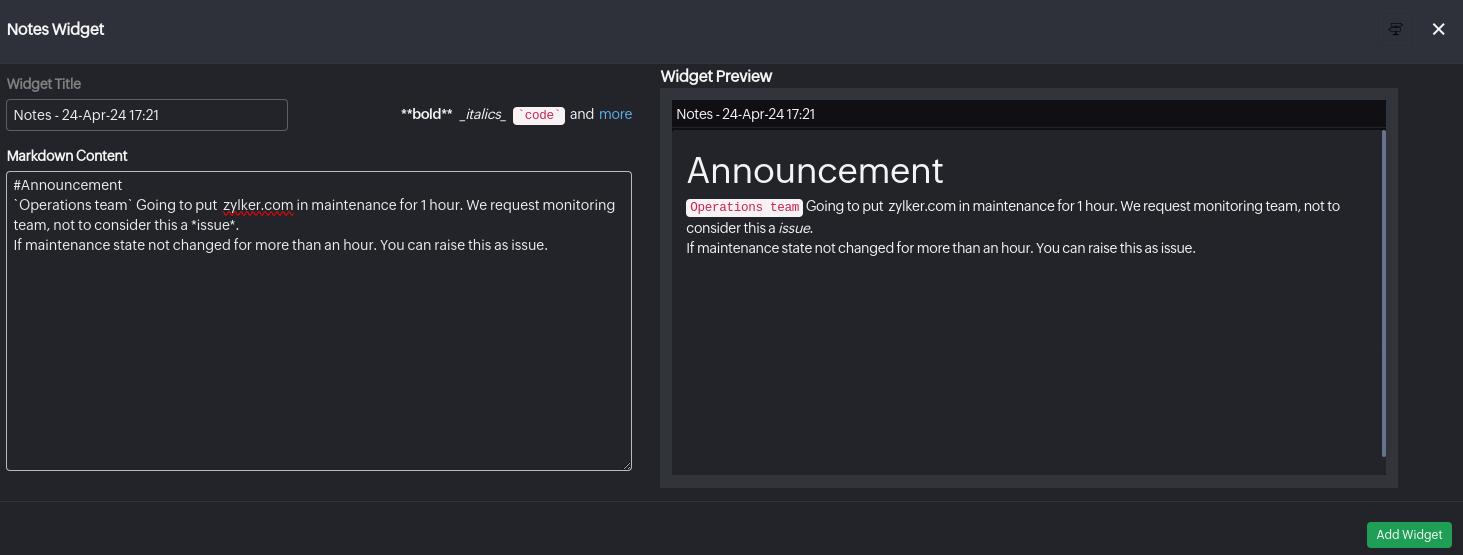Screen dimensions: 1463x555
Task: Click the 'Notes Widget' dialog title
Action: pos(56,30)
